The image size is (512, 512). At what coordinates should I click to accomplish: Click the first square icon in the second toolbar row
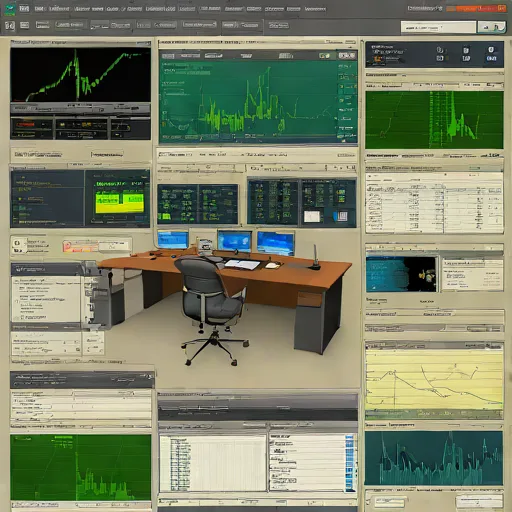[x=10, y=25]
